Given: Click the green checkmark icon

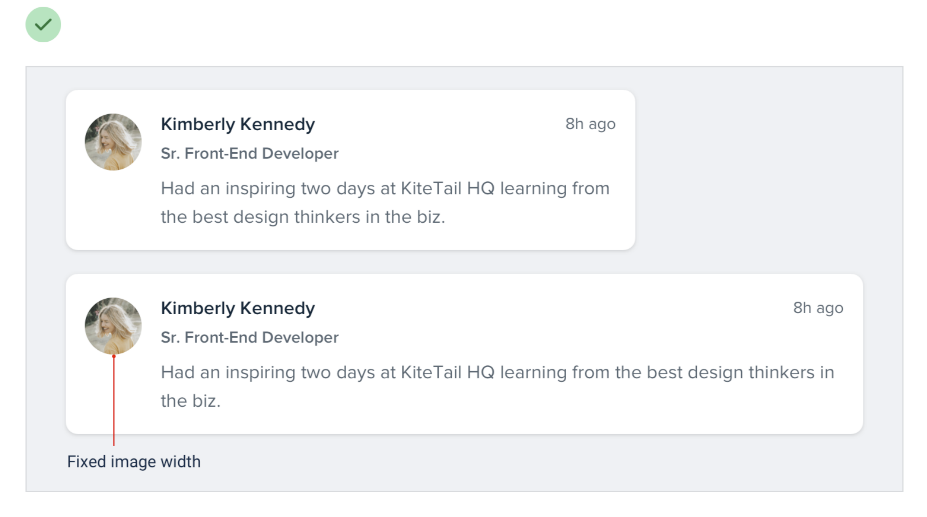Looking at the screenshot, I should (x=43, y=24).
